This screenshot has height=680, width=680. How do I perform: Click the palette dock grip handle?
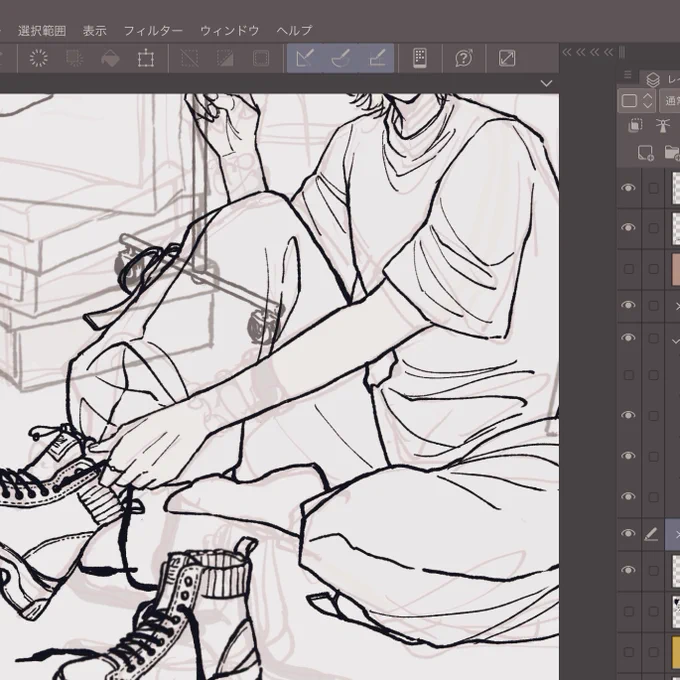(622, 52)
